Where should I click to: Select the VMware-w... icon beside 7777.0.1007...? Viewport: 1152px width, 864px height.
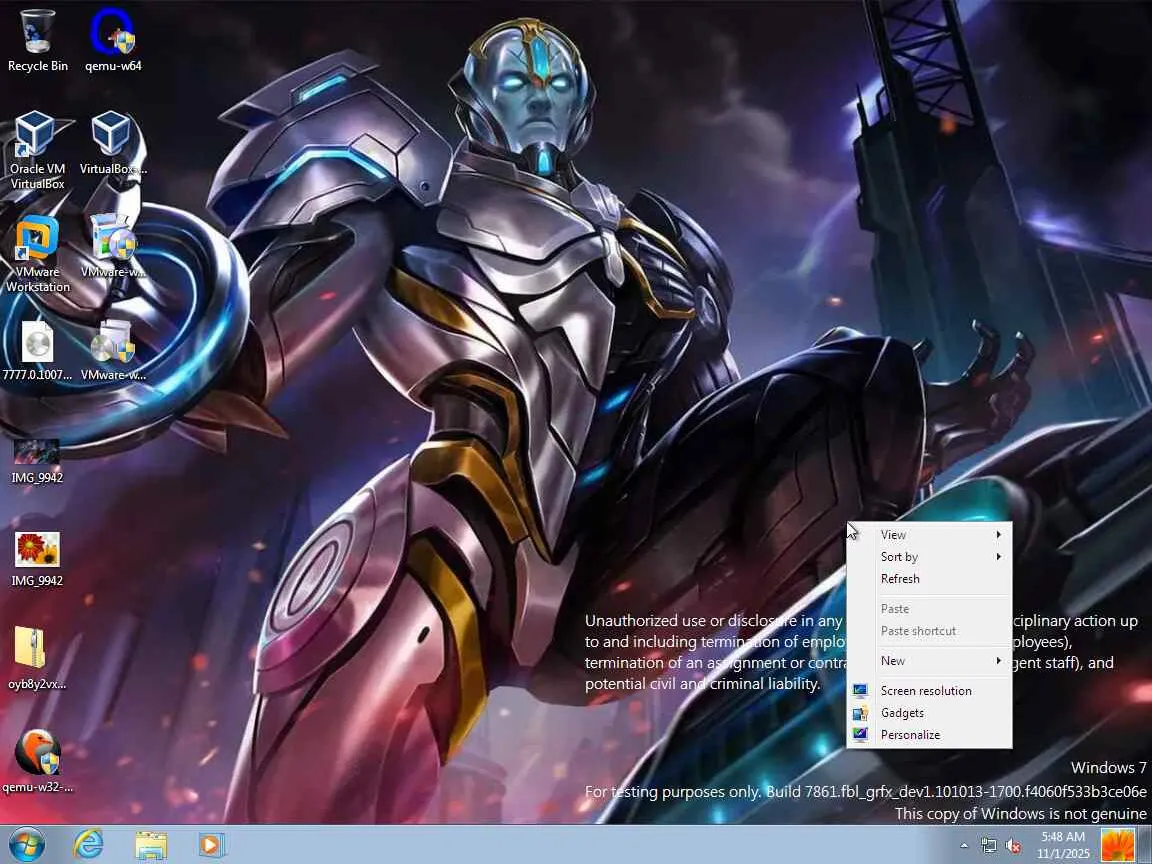pyautogui.click(x=113, y=350)
